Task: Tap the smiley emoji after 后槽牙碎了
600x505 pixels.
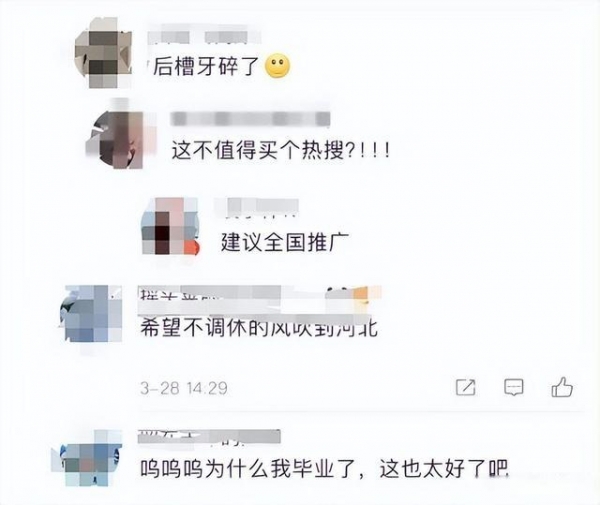Action: [x=277, y=66]
